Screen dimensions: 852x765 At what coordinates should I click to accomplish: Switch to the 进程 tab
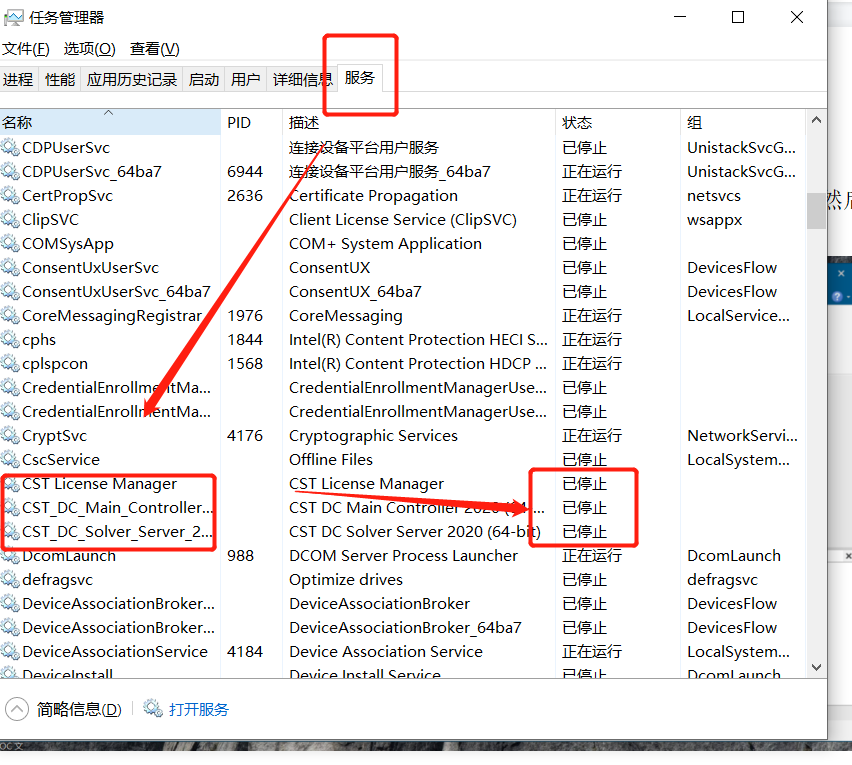click(18, 79)
